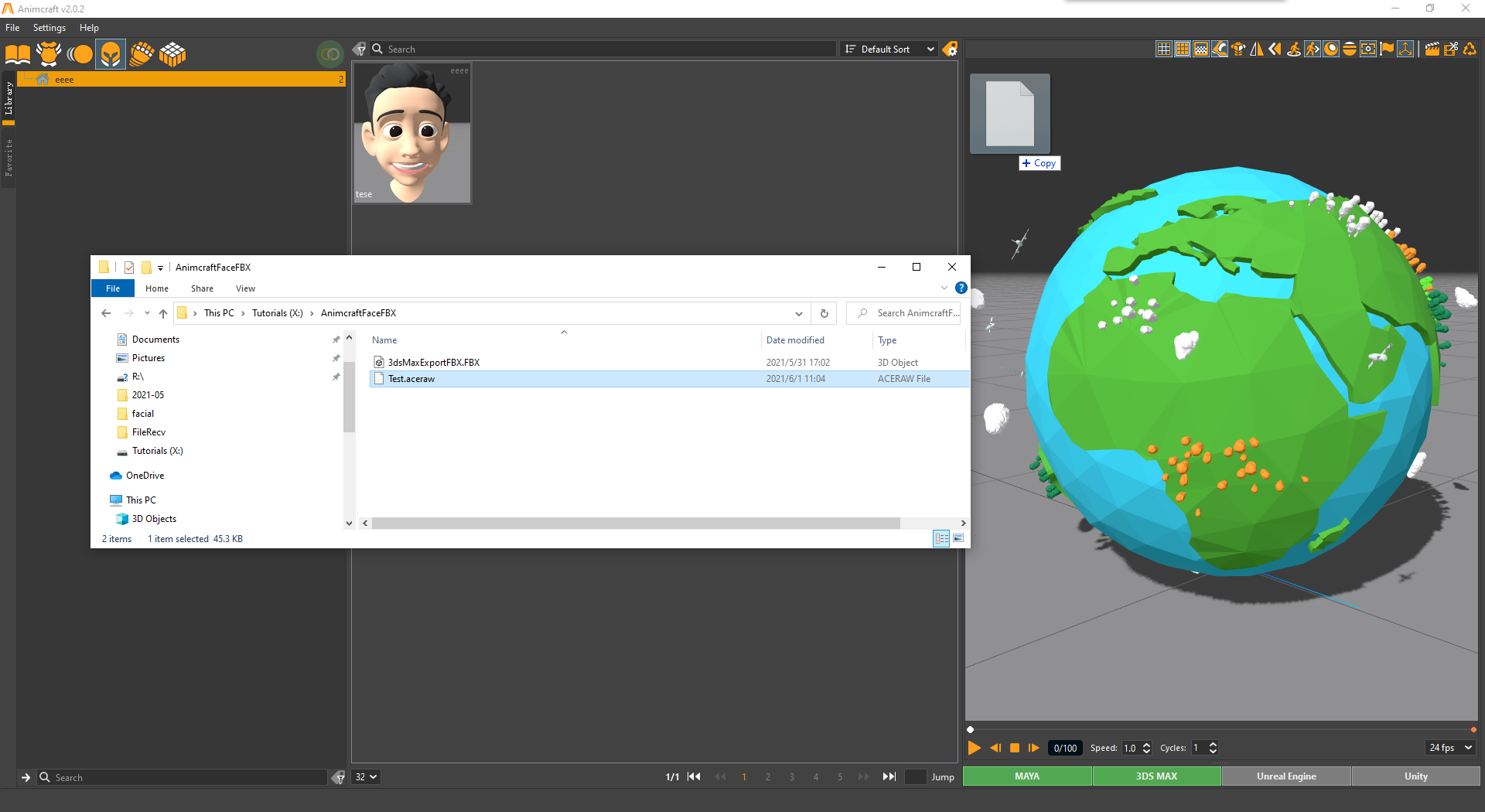Select the hand glove icon
The image size is (1485, 812).
tap(142, 54)
